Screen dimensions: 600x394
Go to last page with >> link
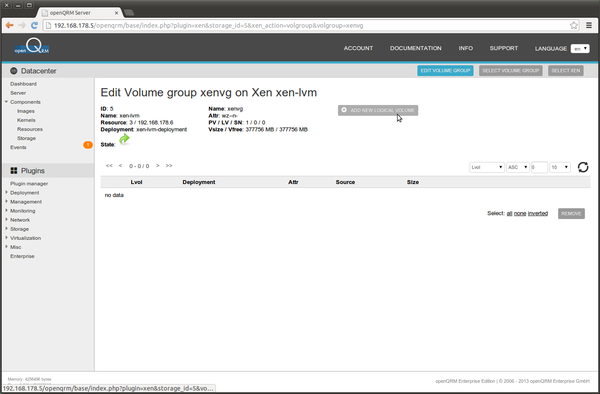[169, 166]
